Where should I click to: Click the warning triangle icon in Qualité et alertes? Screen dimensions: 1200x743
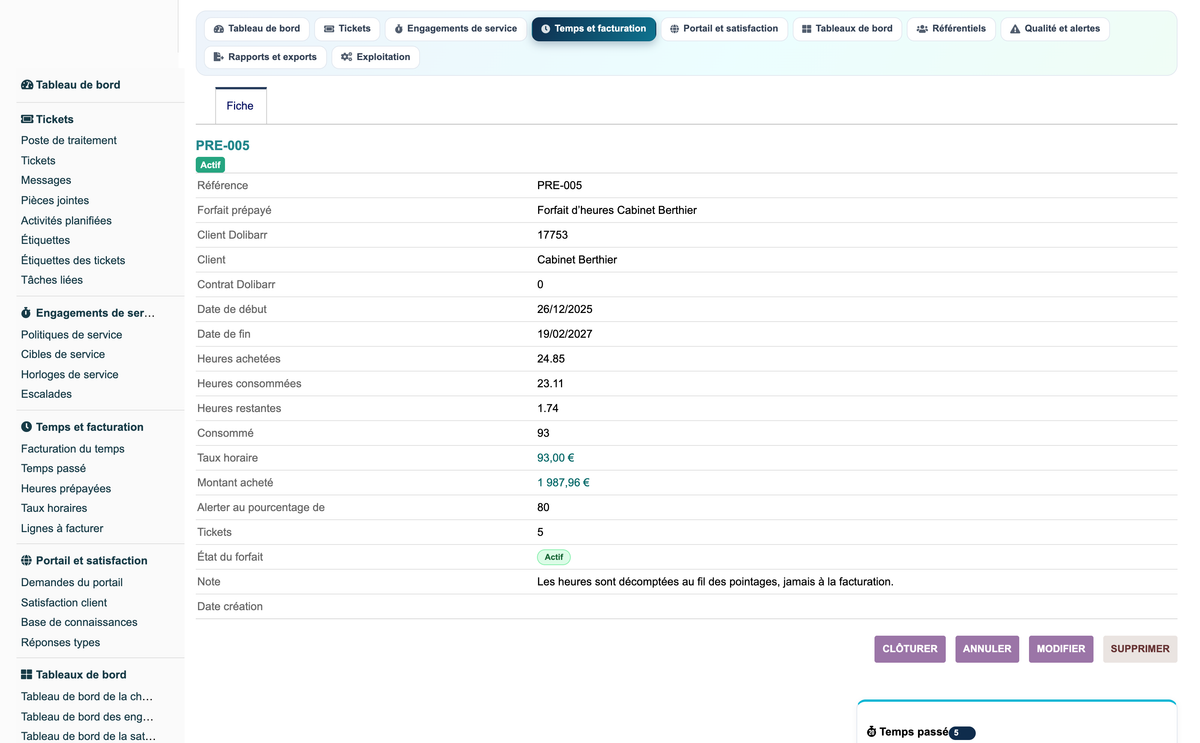[x=1015, y=29]
